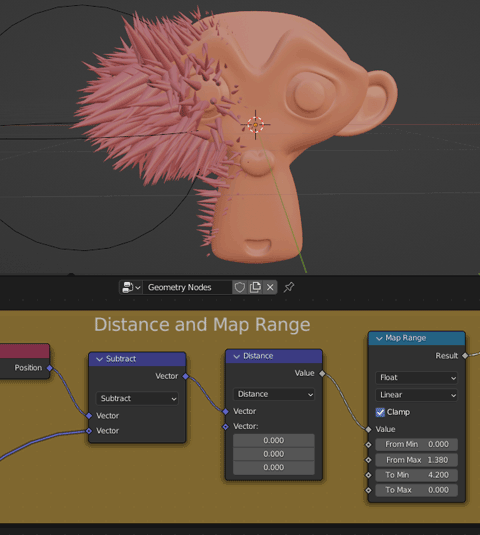Click the To Min 4.200 field
Viewport: 480px width, 535px height.
[x=417, y=475]
